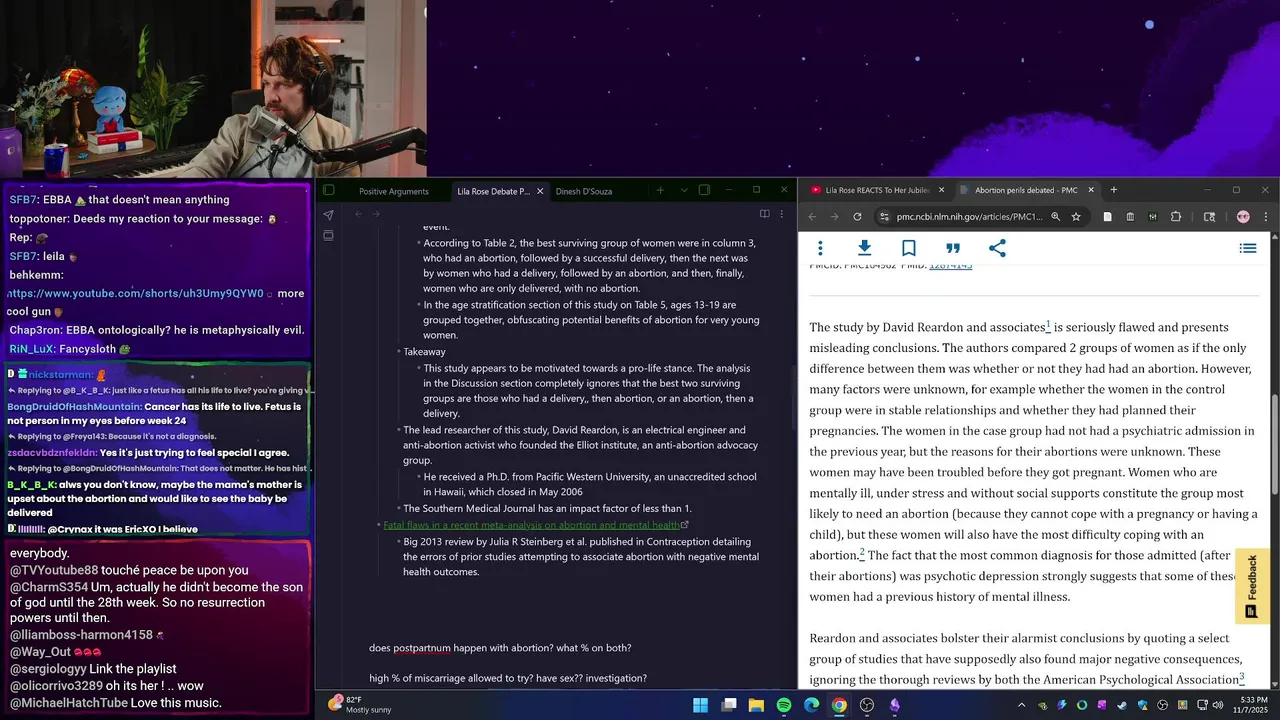Open Obsidian note more options menu
The width and height of the screenshot is (1280, 720).
(782, 213)
